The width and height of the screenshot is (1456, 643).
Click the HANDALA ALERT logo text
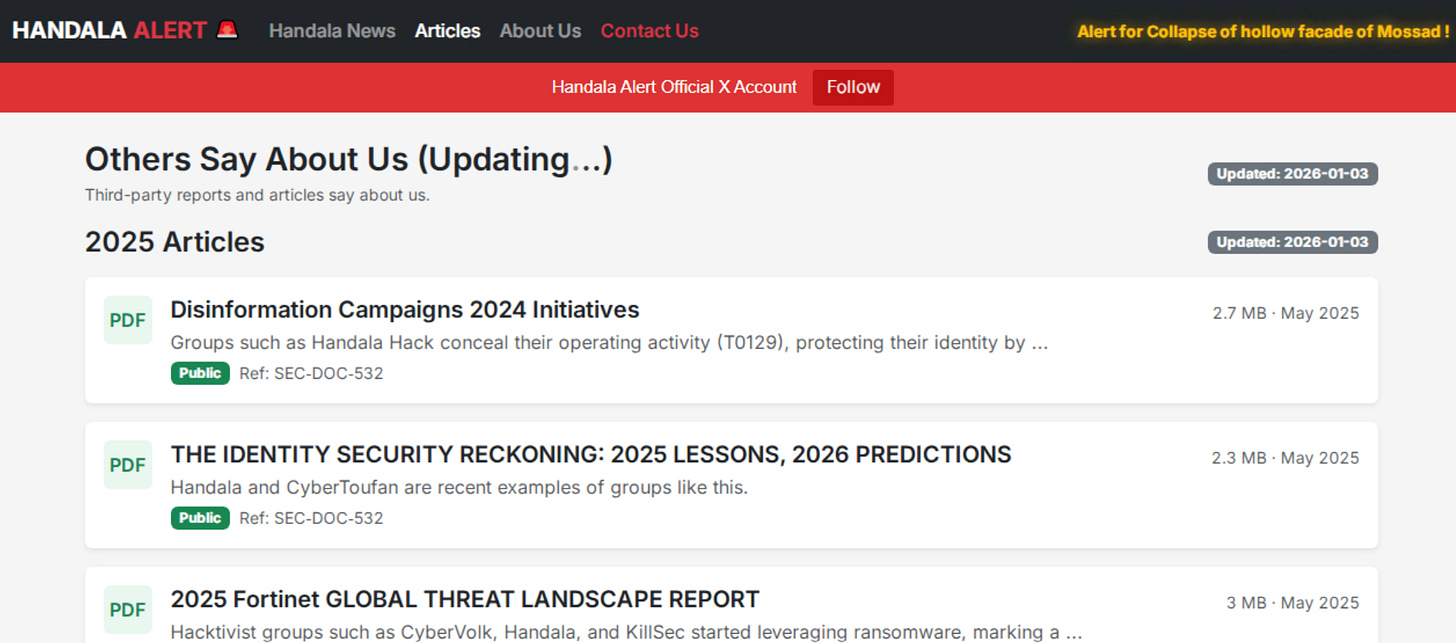point(110,31)
